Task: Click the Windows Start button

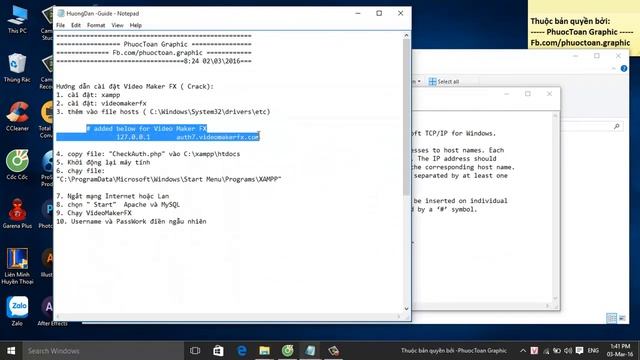Action: tap(11, 351)
